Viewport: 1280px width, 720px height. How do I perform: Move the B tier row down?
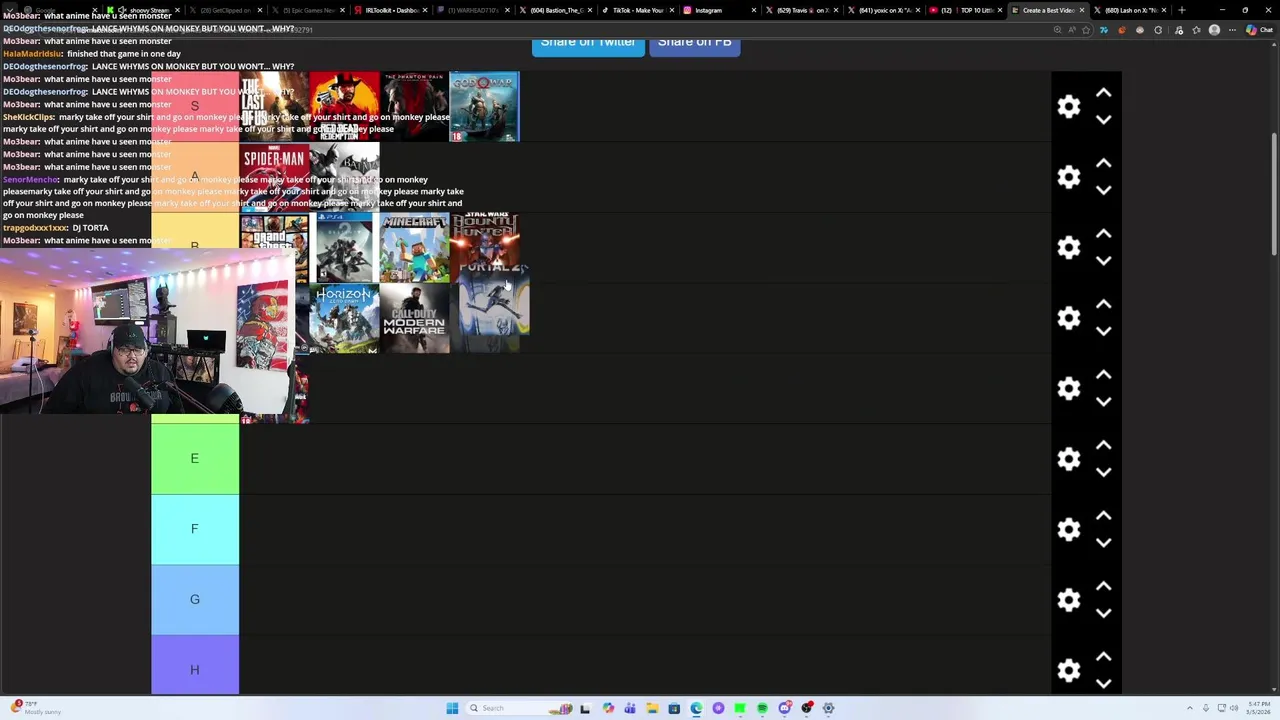pos(1103,260)
